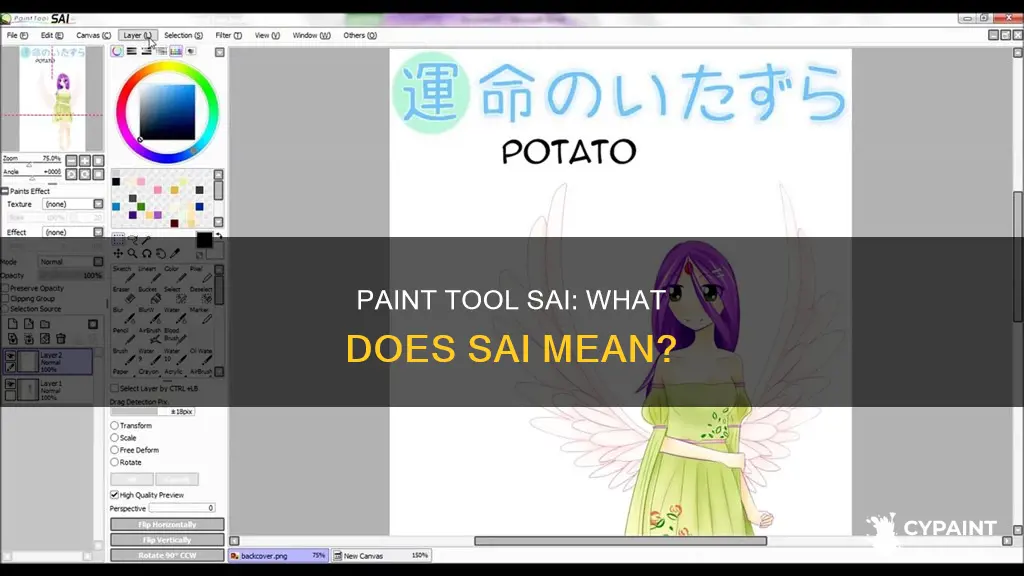This screenshot has width=1024, height=576.
Task: Swap foreground and background colors
Action: 219,236
